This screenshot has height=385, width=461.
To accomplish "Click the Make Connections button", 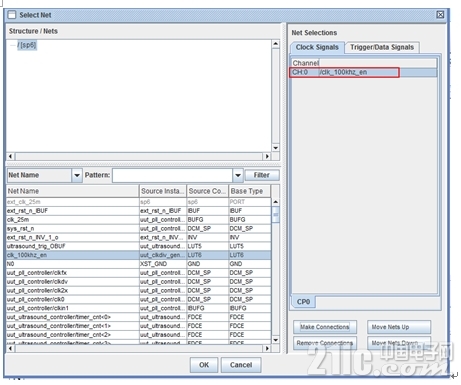I will point(325,327).
